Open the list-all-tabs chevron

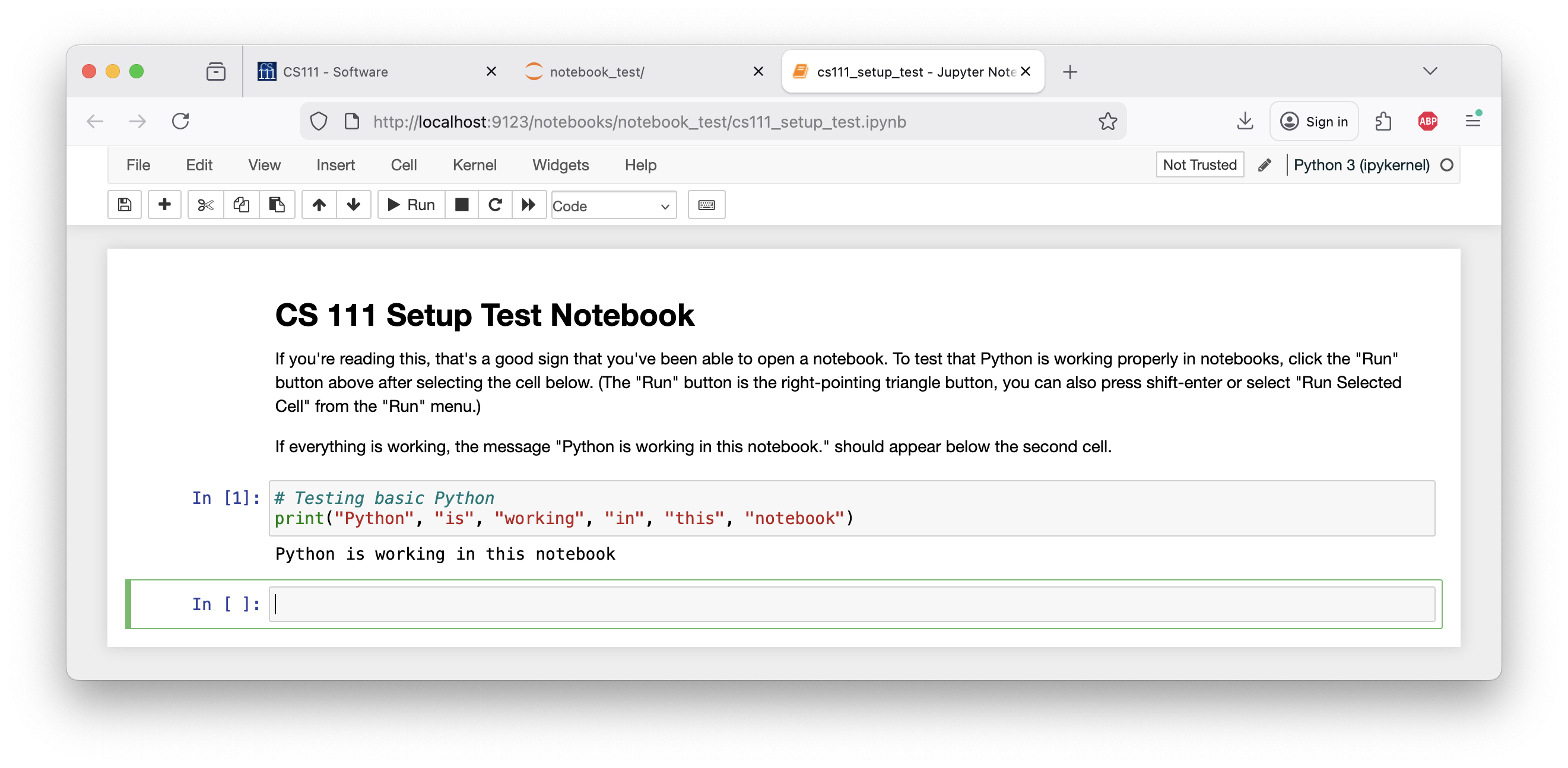click(x=1430, y=71)
